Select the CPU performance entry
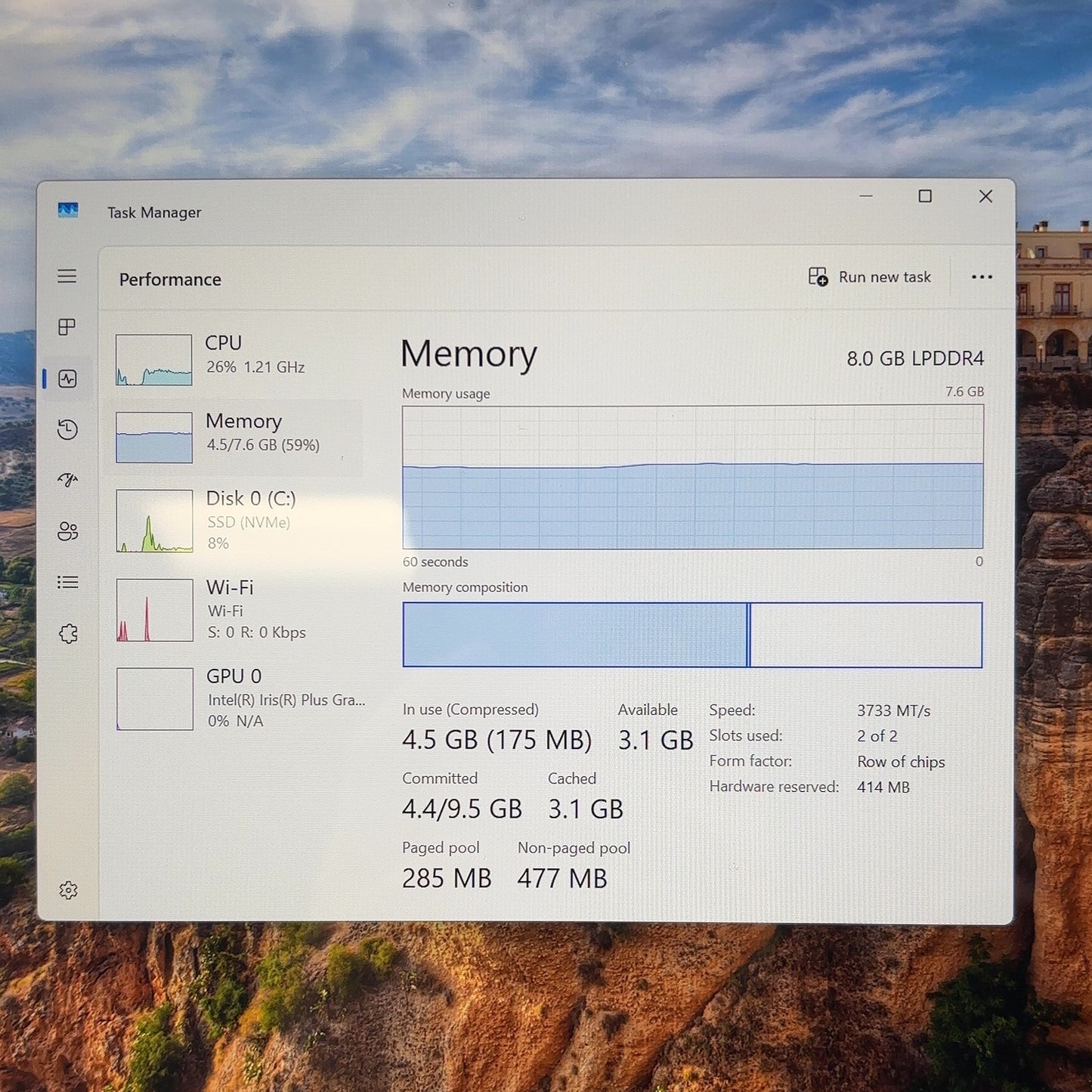The width and height of the screenshot is (1092, 1092). pos(236,359)
